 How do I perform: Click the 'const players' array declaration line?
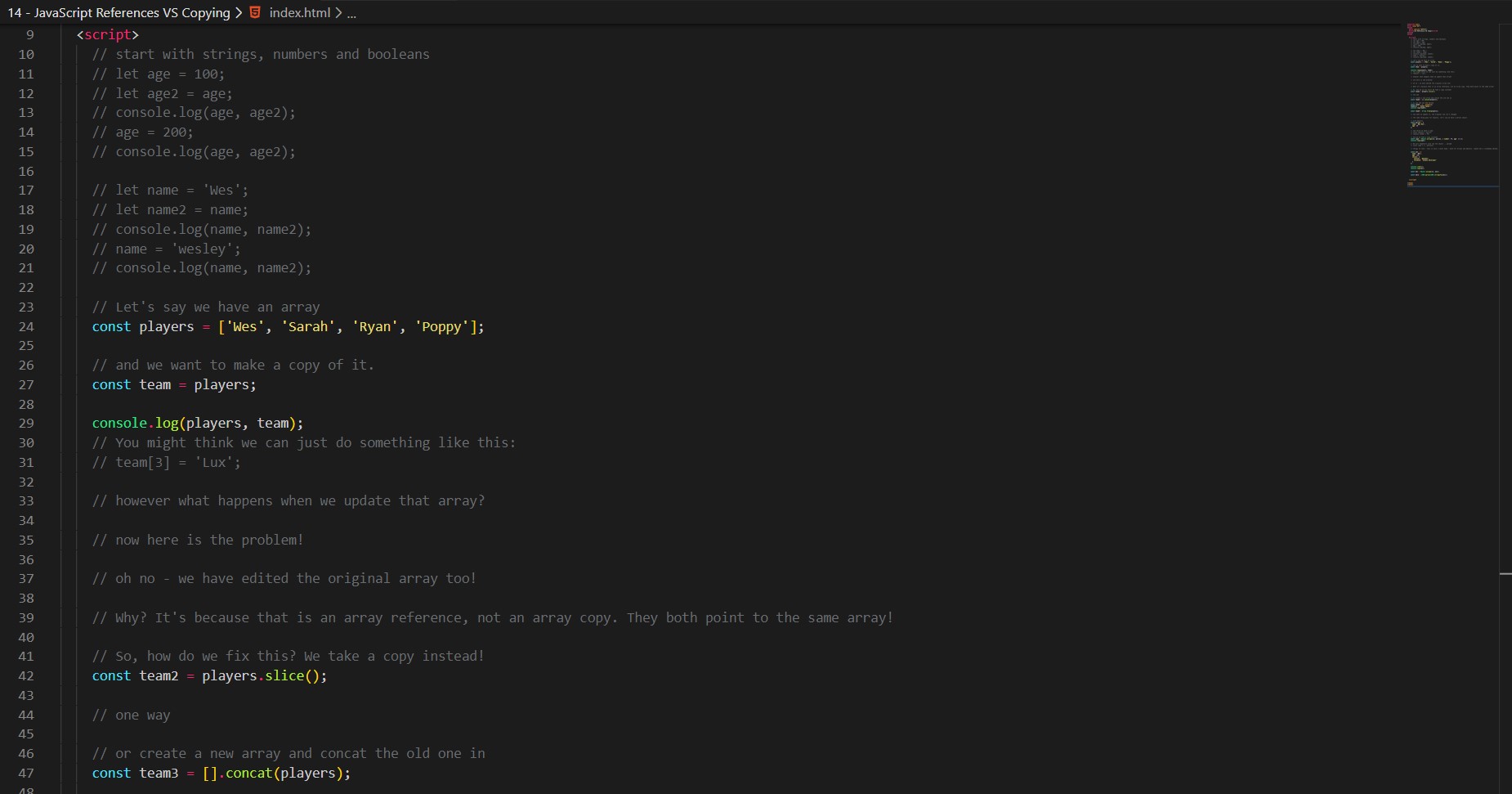point(288,326)
